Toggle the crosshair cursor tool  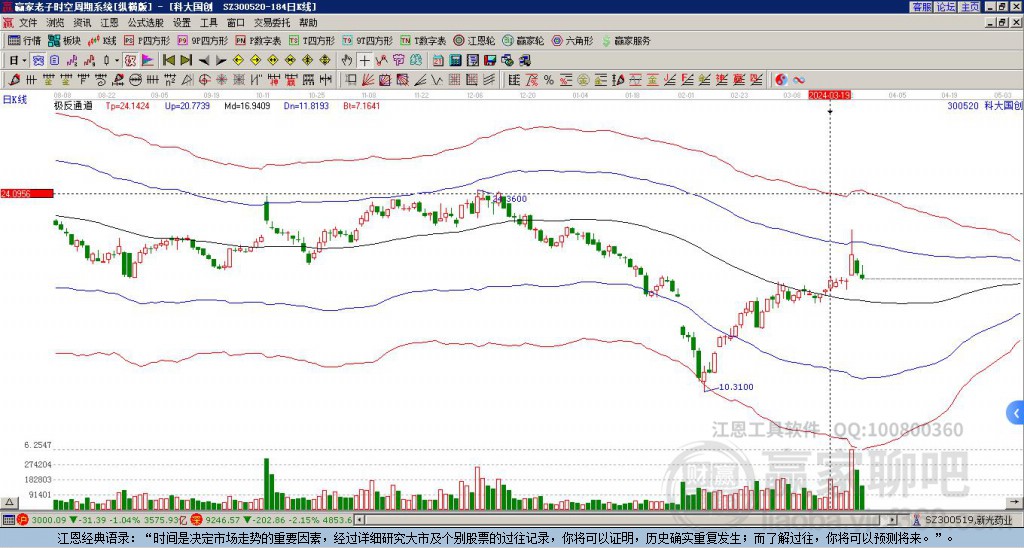point(364,61)
